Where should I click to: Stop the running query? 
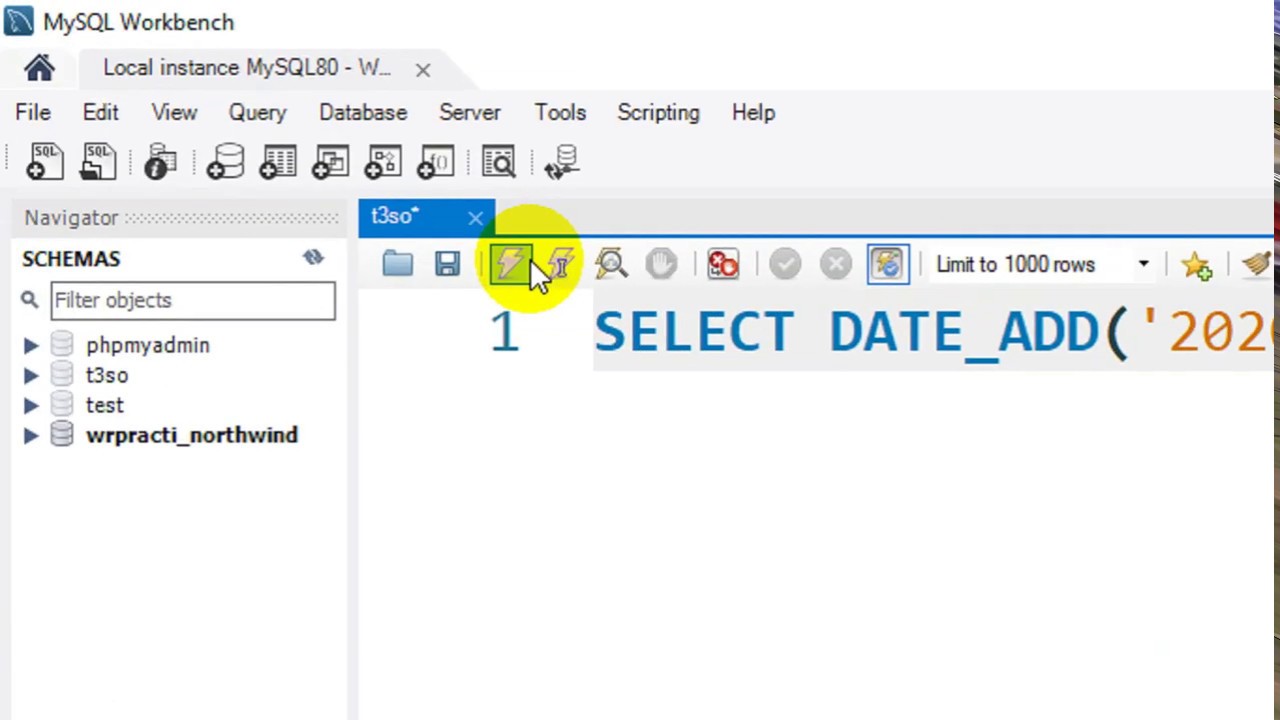[x=661, y=264]
